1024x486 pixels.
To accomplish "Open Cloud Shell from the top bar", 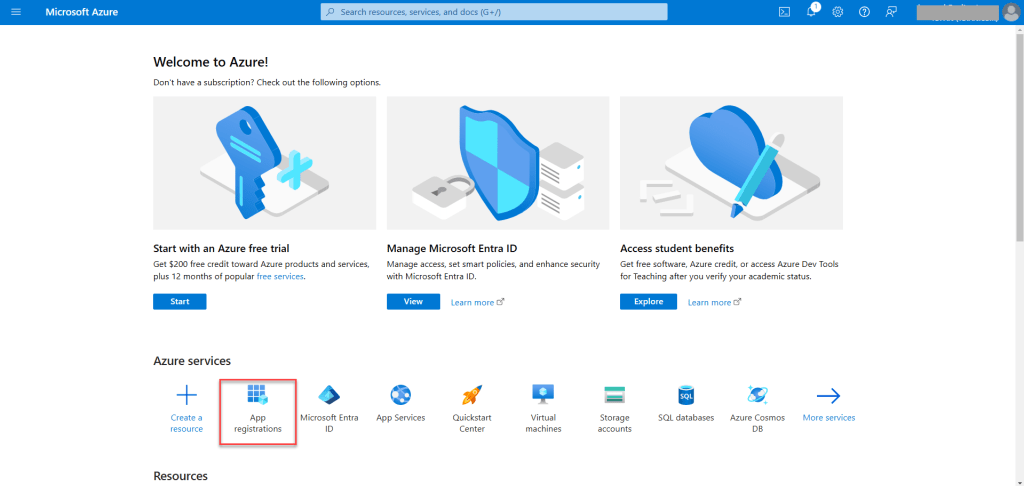I will click(x=785, y=12).
